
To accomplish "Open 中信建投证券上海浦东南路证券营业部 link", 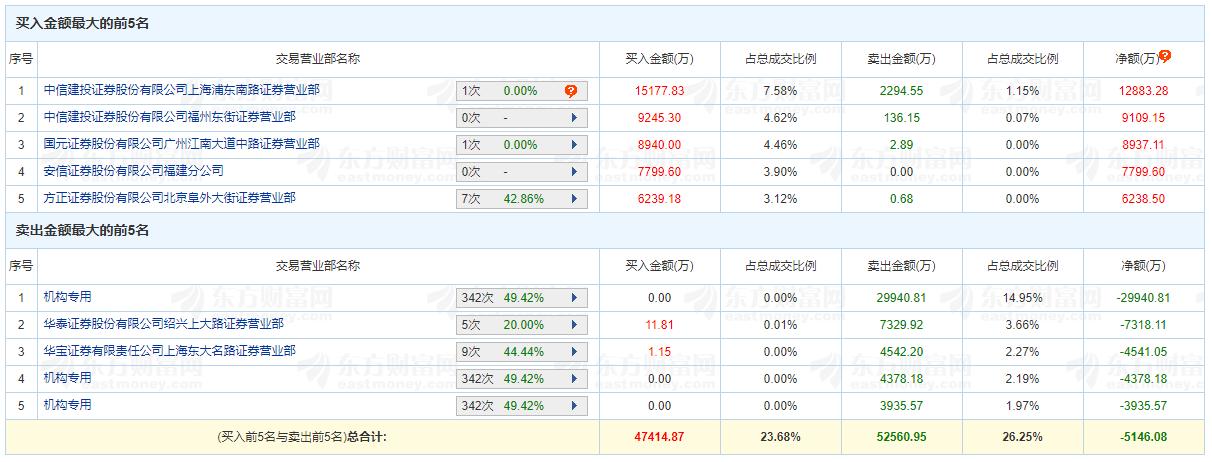I will click(181, 90).
